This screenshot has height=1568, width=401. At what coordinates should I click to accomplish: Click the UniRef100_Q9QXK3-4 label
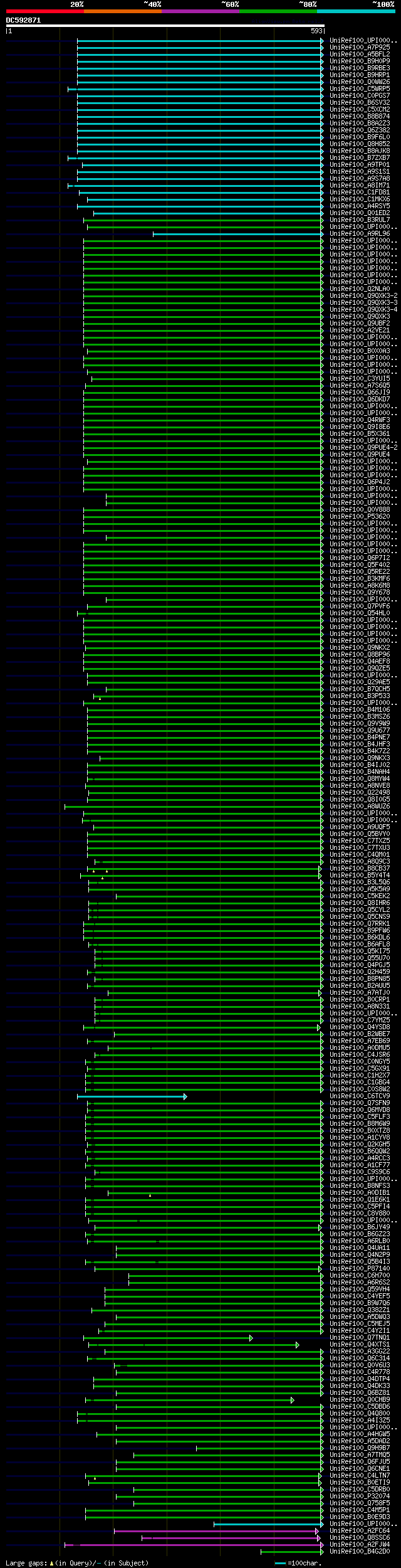coord(363,309)
